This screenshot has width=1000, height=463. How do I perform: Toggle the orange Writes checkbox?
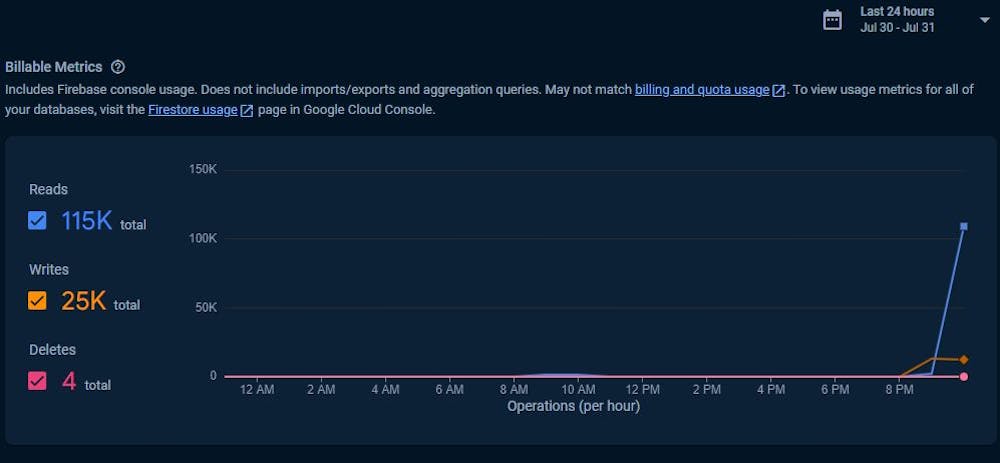click(x=37, y=301)
